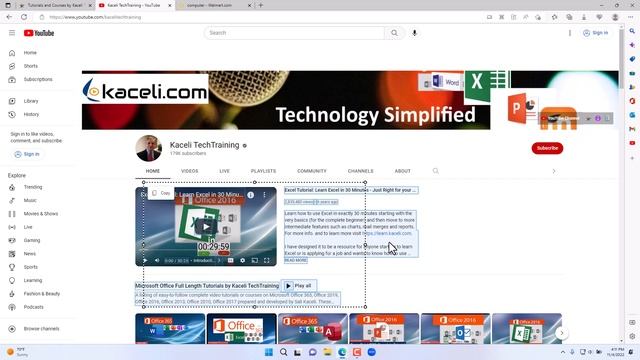Click channel search magnifier icon

436,171
